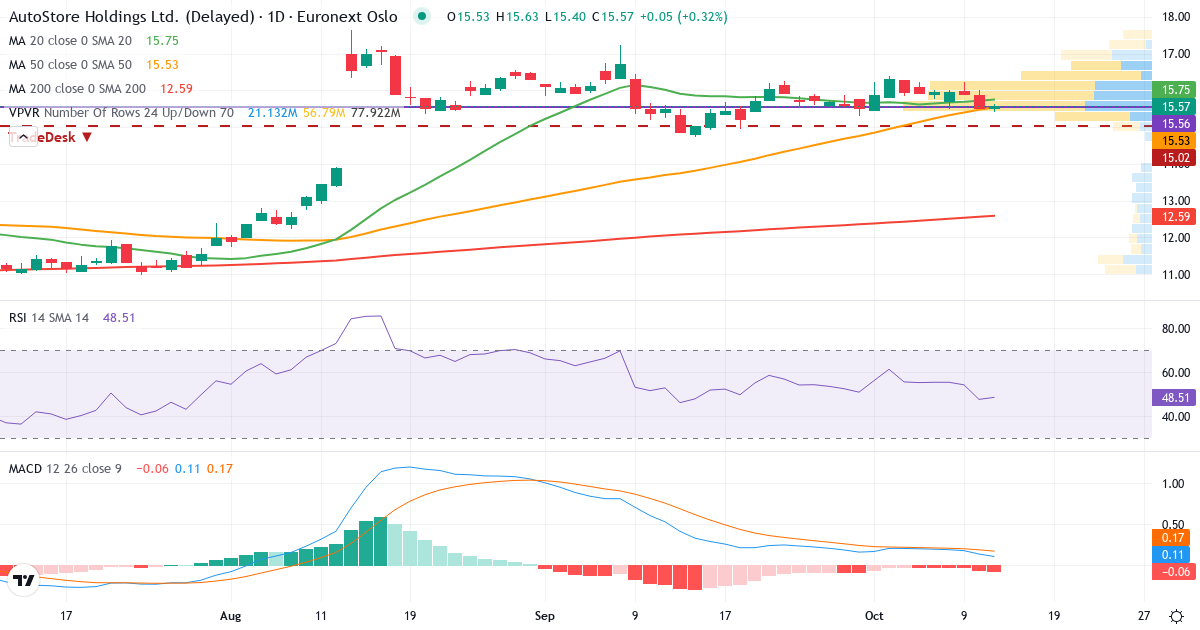Click the blue 0.11 MACD axis label
The width and height of the screenshot is (1200, 630).
tap(1171, 554)
